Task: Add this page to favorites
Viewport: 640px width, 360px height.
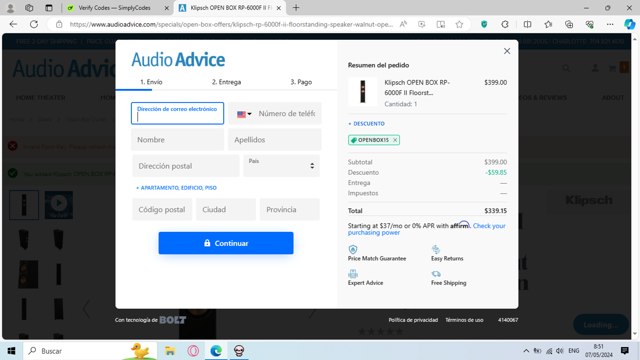Action: click(459, 24)
